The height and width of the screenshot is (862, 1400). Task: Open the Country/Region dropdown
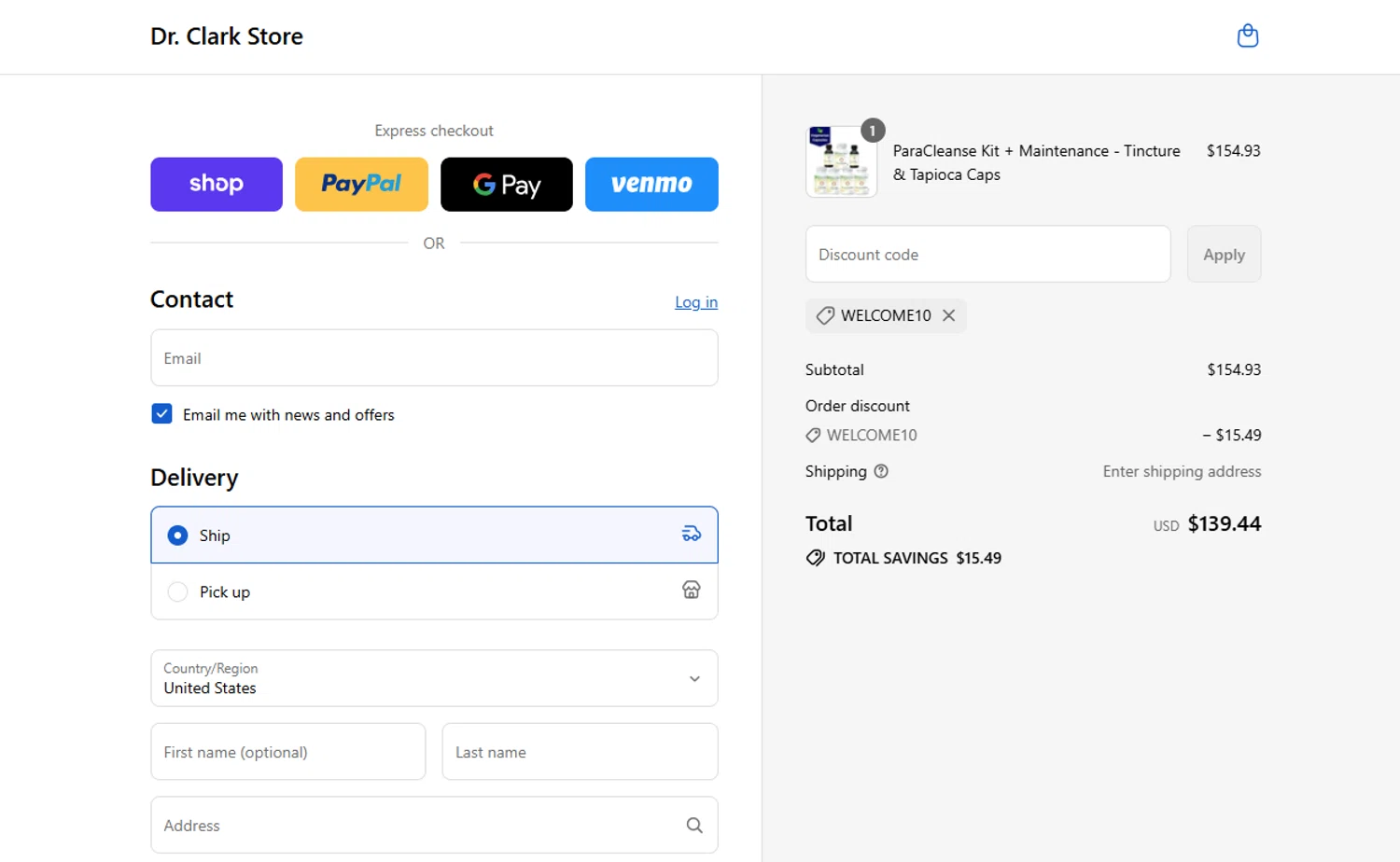(434, 678)
